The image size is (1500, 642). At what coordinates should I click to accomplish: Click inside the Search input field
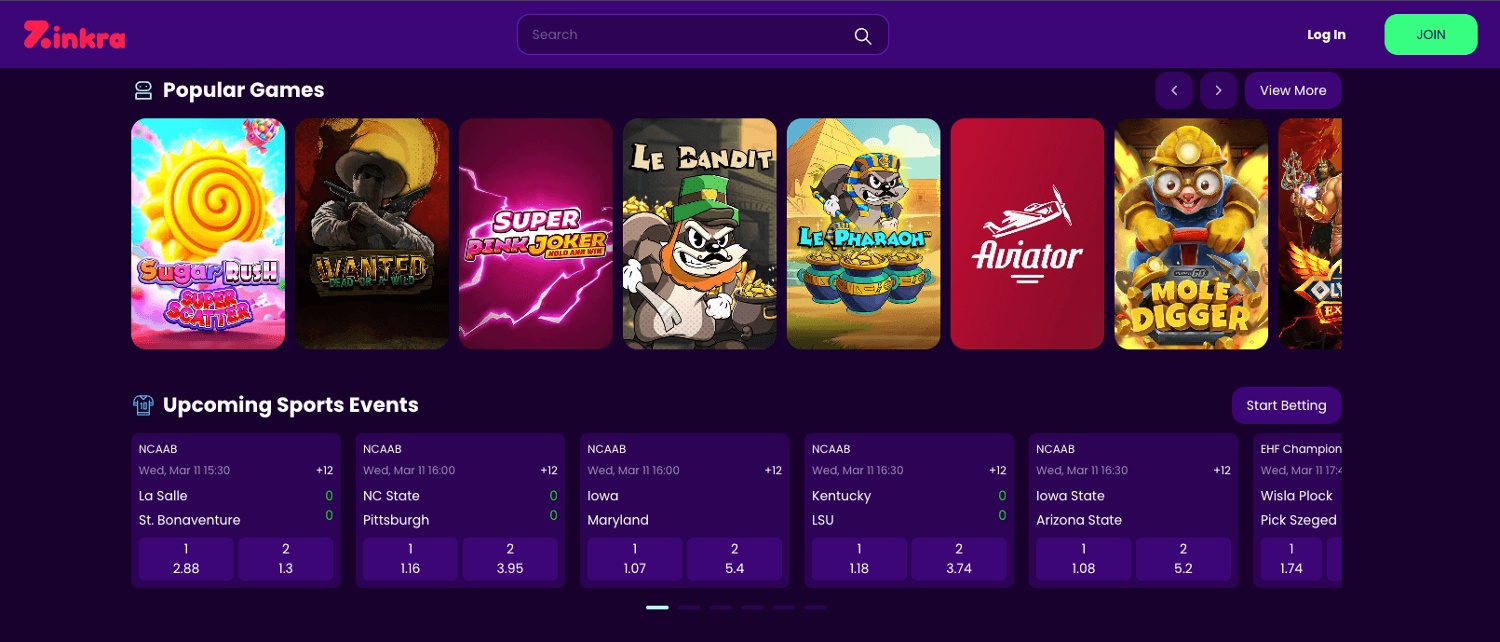pos(680,35)
